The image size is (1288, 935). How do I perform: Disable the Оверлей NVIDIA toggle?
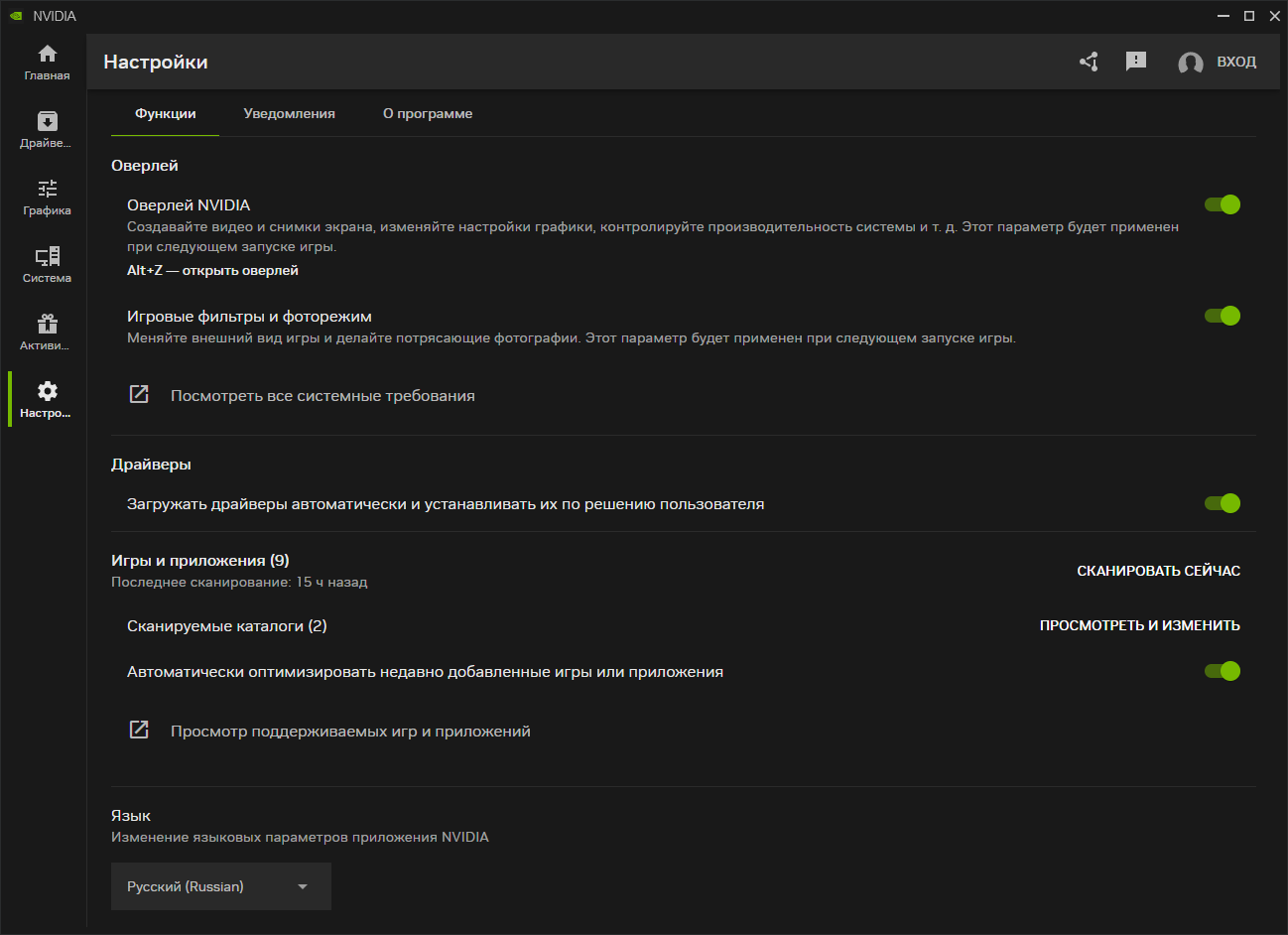coord(1223,204)
